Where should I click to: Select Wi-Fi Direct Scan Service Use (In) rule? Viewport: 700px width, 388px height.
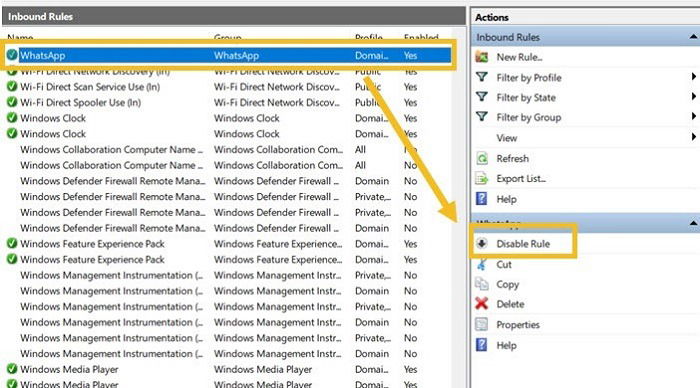point(90,87)
